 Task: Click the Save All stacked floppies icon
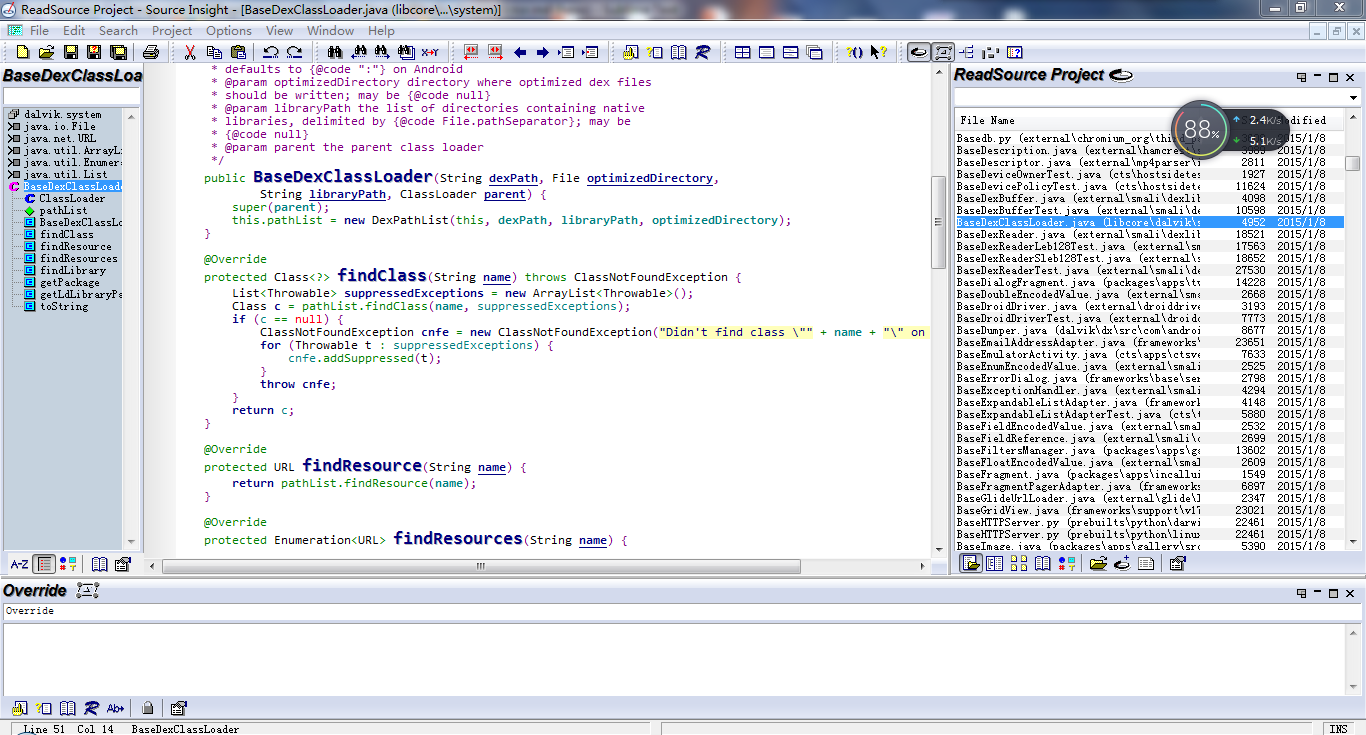[118, 52]
